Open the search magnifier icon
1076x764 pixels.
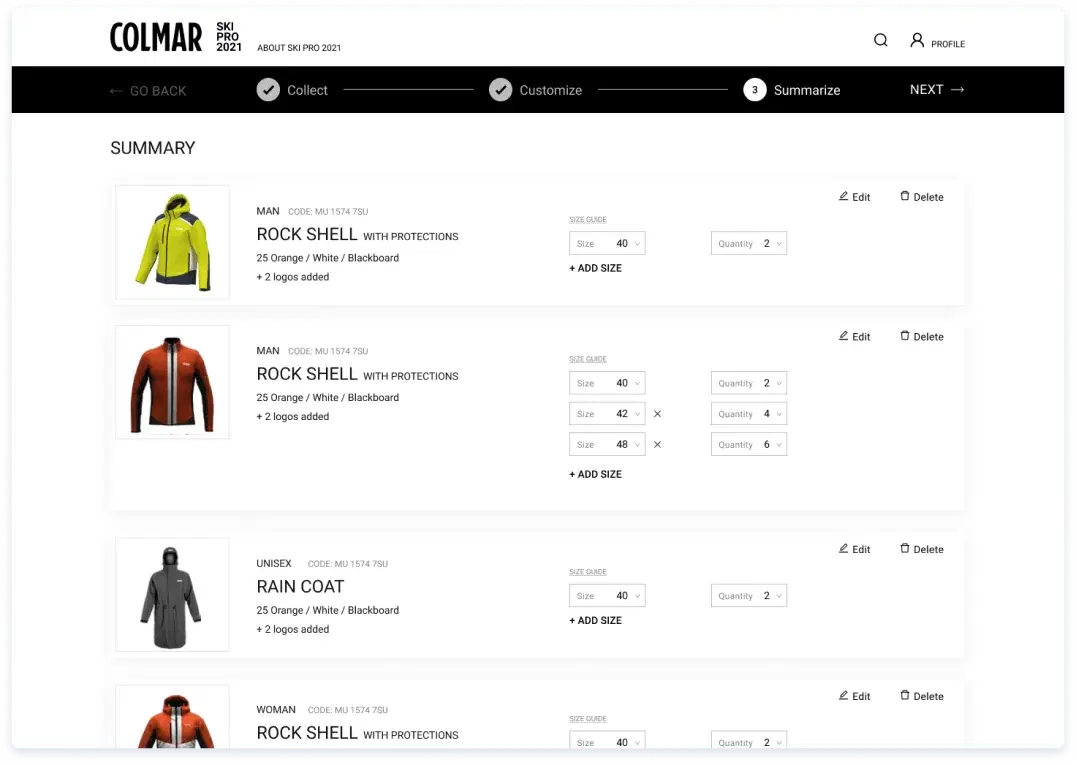[880, 40]
